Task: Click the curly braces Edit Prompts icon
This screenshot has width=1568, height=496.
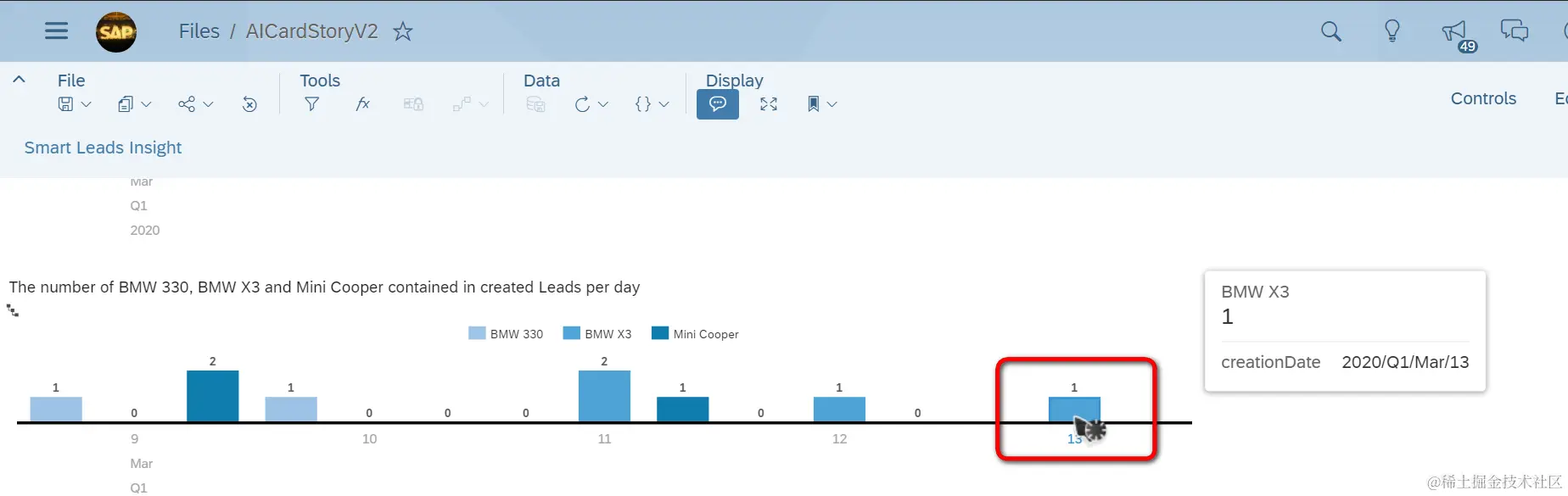Action: [643, 104]
